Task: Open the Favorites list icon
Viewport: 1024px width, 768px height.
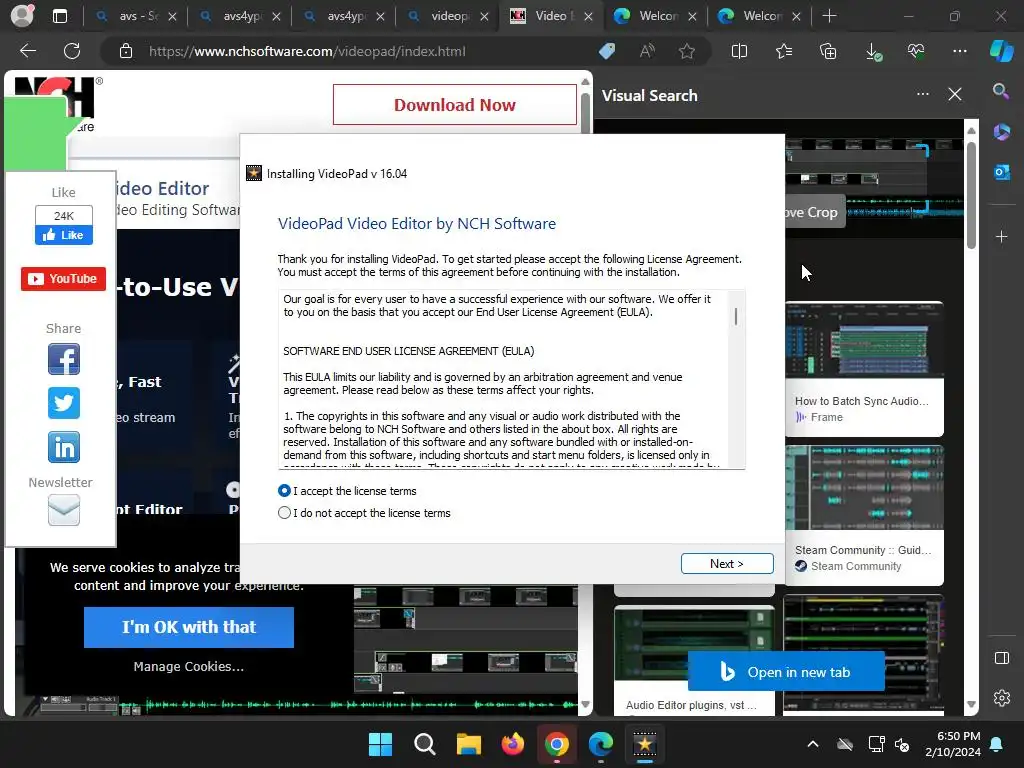Action: click(784, 51)
